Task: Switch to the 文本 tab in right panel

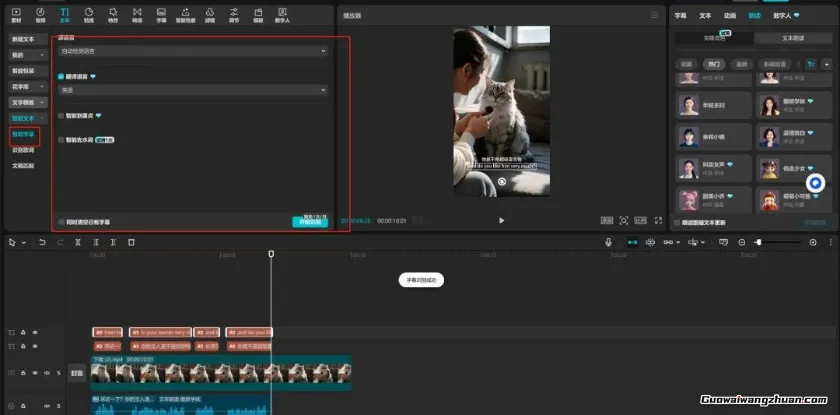Action: coord(705,16)
